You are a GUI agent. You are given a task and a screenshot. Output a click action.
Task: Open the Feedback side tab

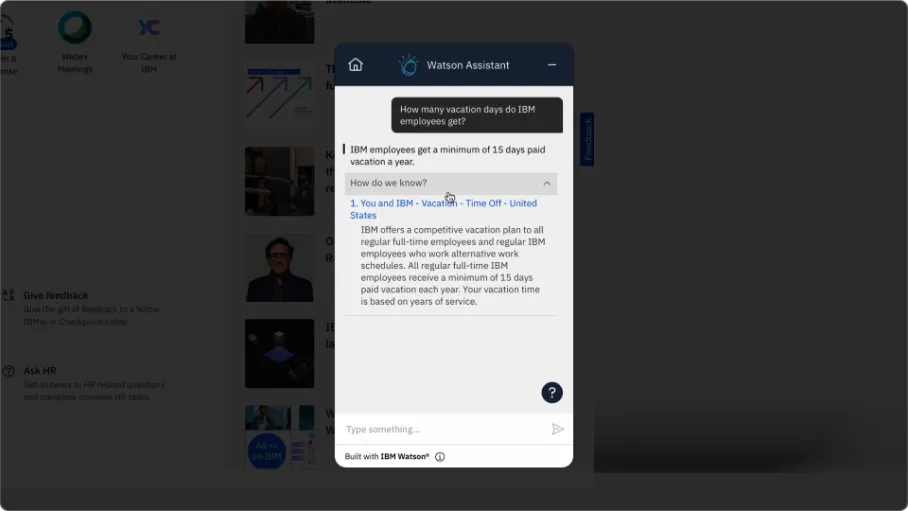click(587, 139)
